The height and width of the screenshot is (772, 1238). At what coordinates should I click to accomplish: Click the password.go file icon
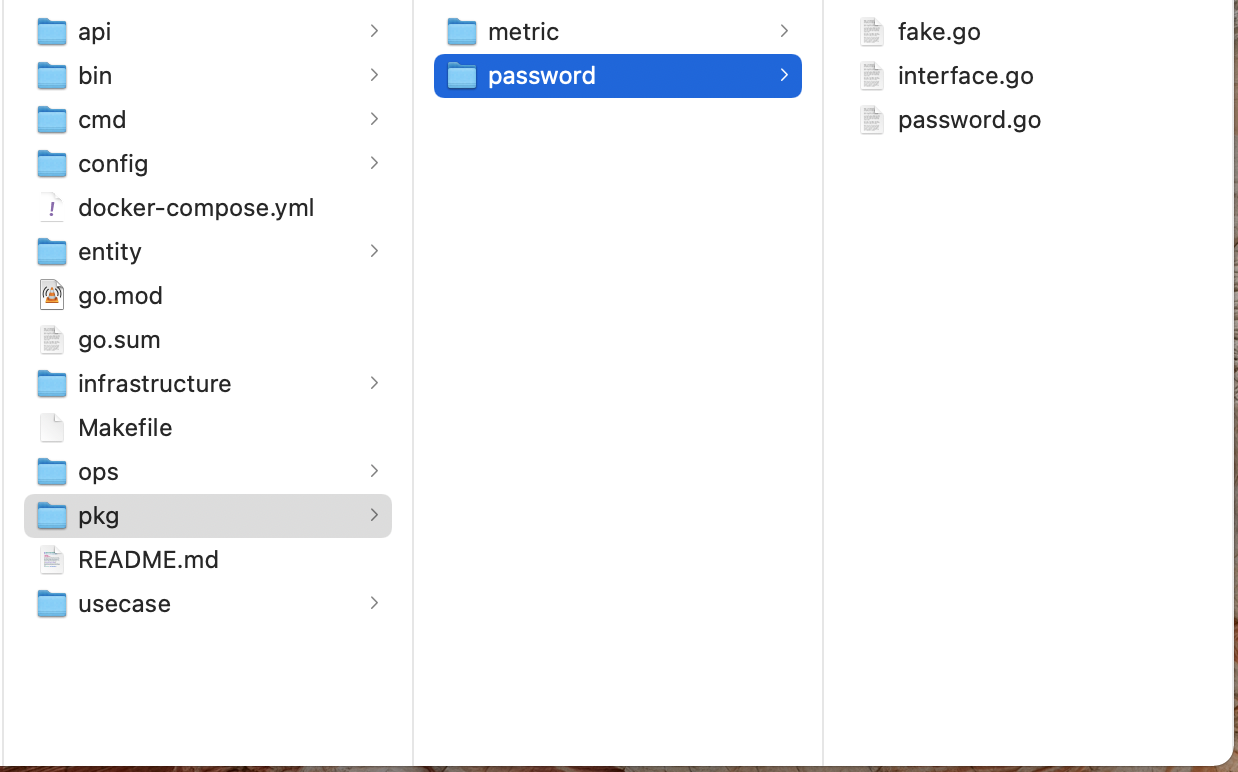pyautogui.click(x=872, y=119)
